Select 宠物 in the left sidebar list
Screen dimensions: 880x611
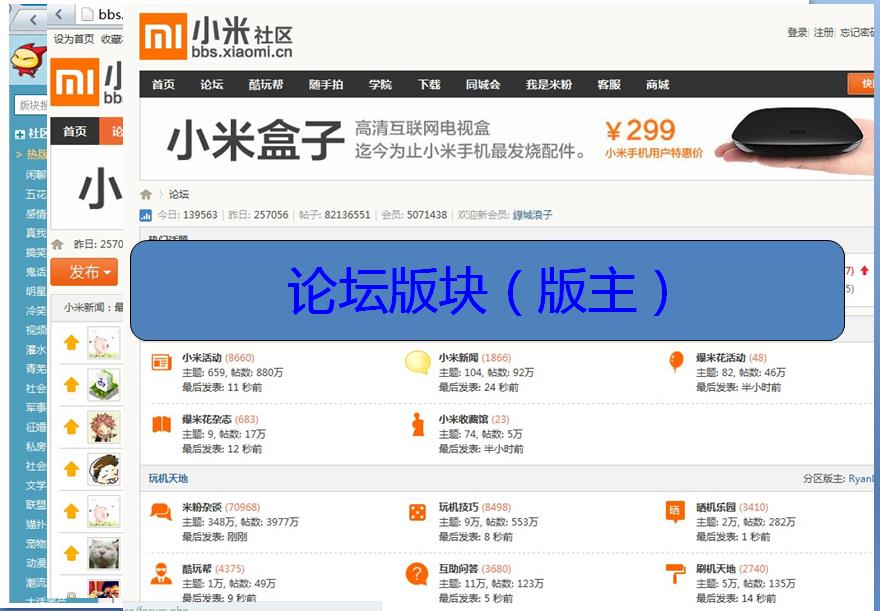point(36,544)
